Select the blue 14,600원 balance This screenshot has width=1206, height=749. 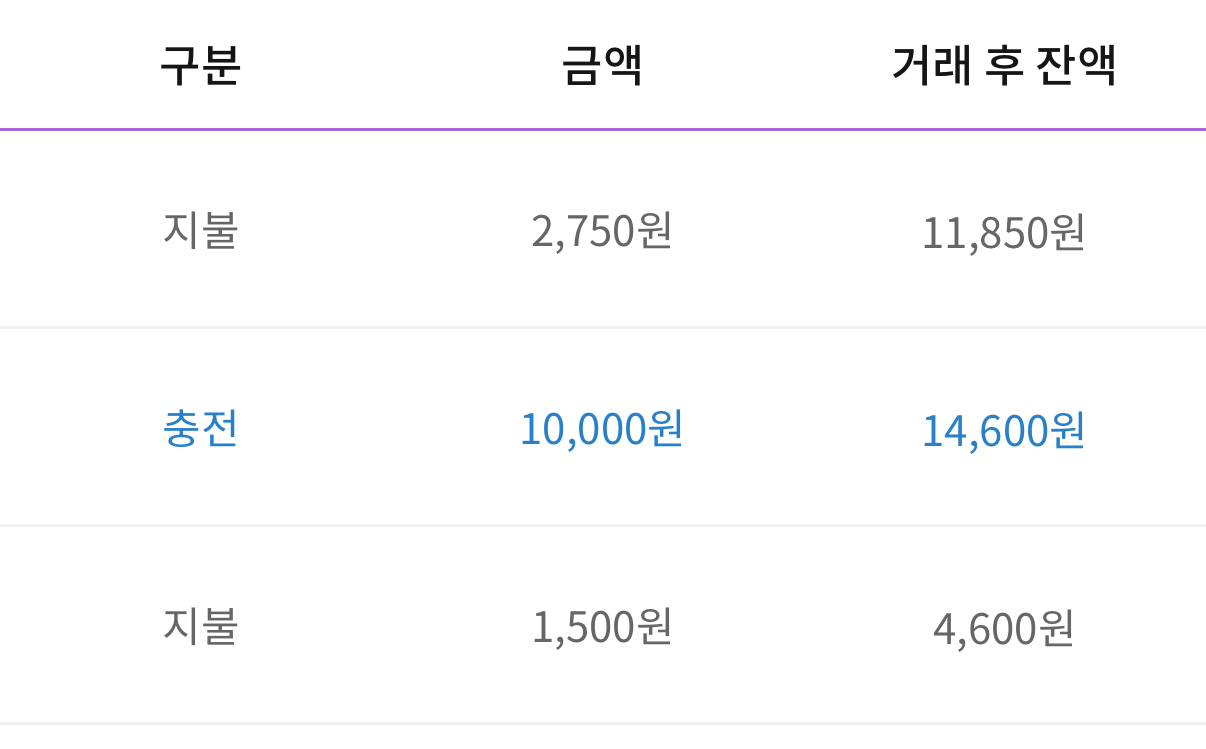click(1003, 431)
